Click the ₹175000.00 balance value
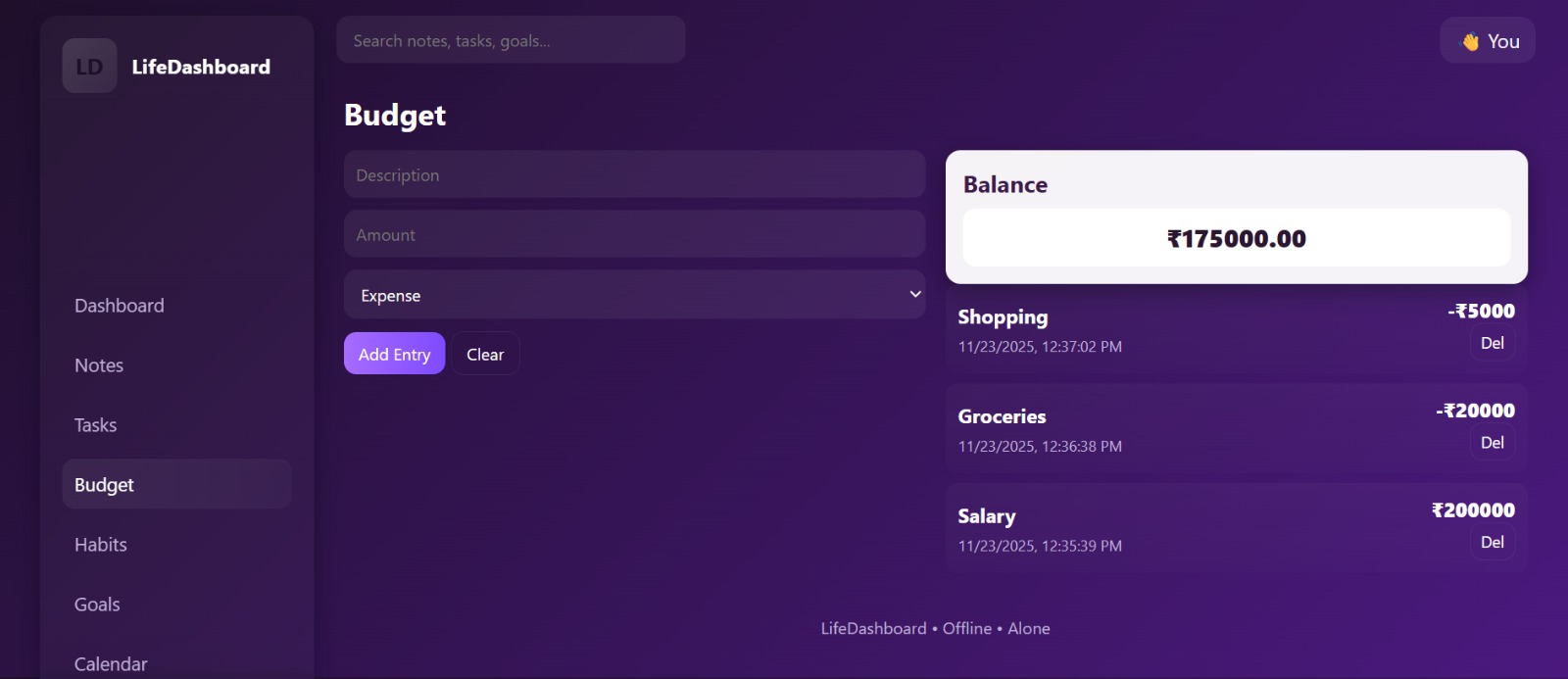The height and width of the screenshot is (679, 1568). (x=1237, y=238)
